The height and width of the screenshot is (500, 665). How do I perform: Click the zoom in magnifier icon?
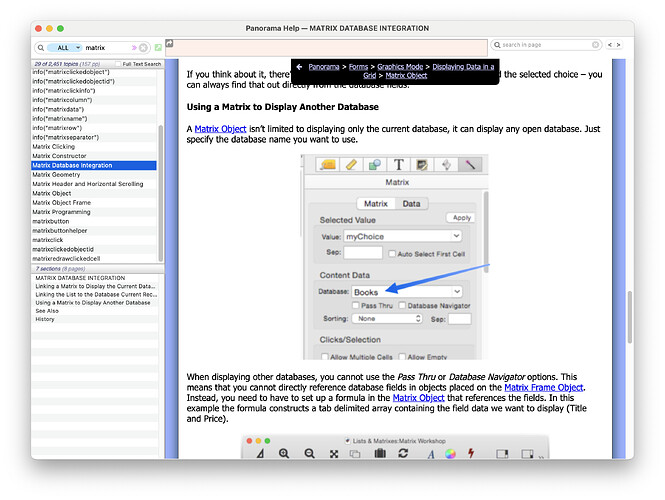284,454
